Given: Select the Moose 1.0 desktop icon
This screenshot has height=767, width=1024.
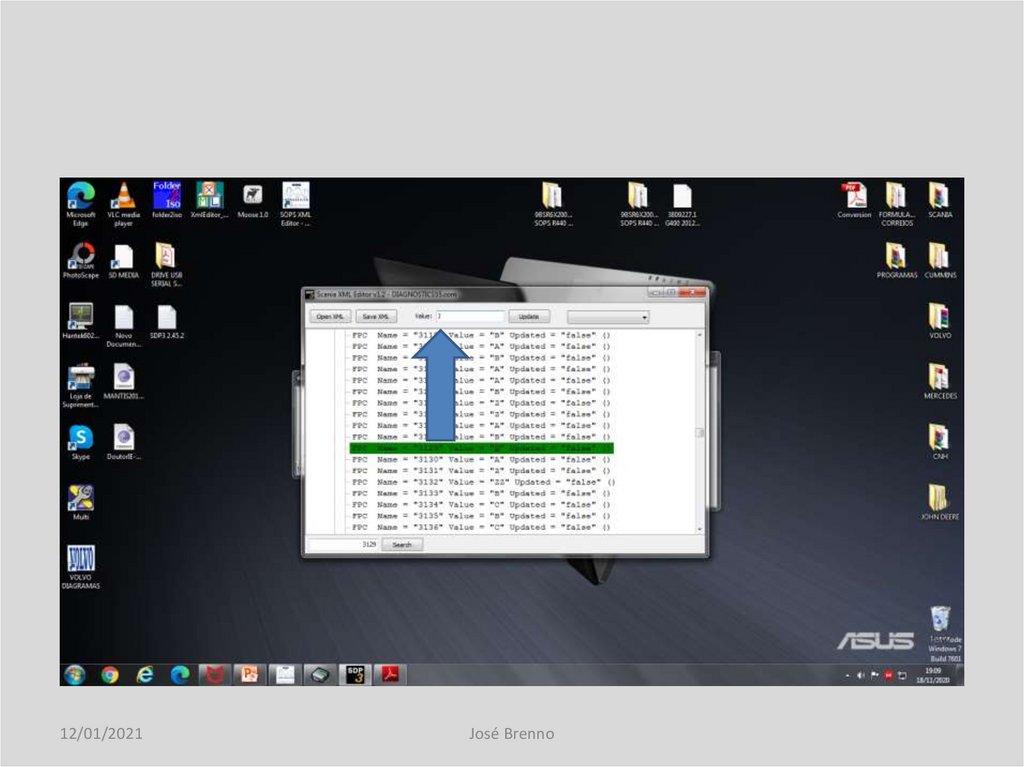Looking at the screenshot, I should [x=253, y=199].
